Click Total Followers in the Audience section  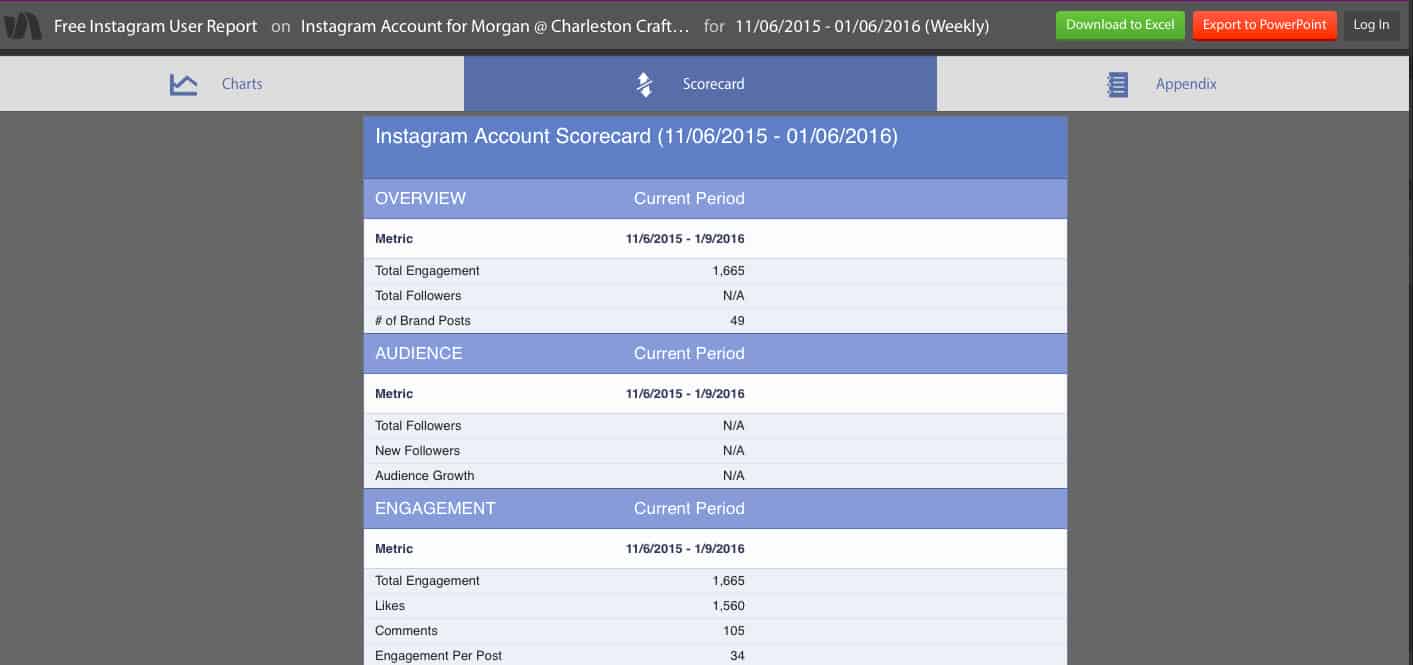418,426
